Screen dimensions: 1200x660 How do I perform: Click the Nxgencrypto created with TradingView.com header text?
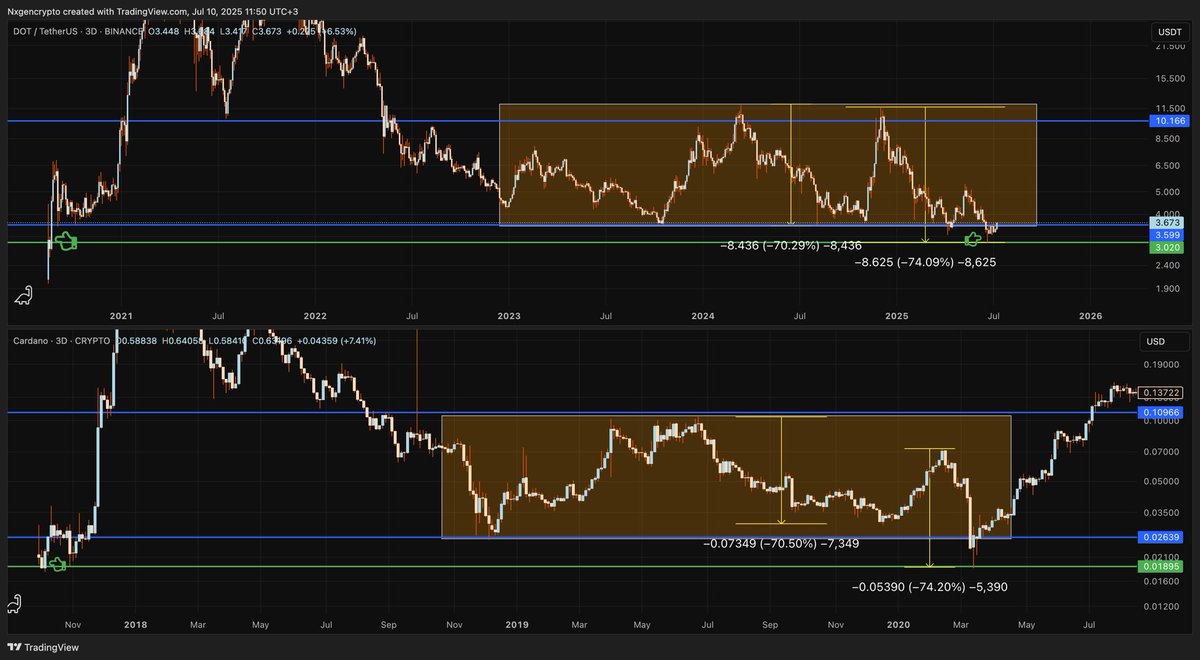[x=153, y=11]
